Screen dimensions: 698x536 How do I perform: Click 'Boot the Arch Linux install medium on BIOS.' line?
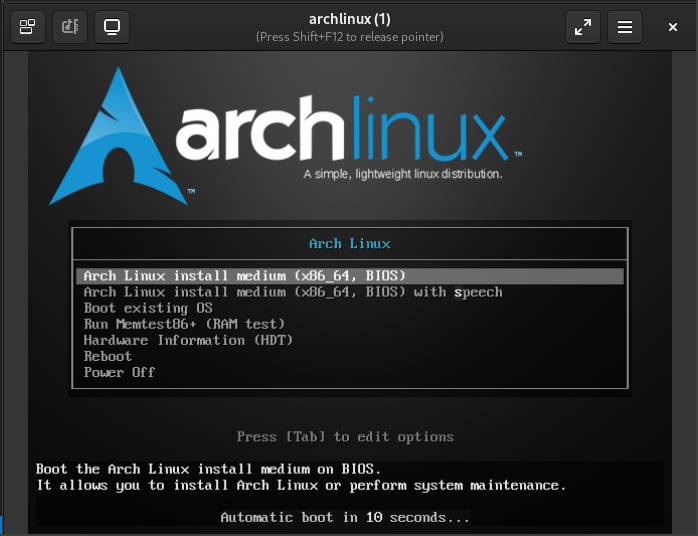coord(208,469)
